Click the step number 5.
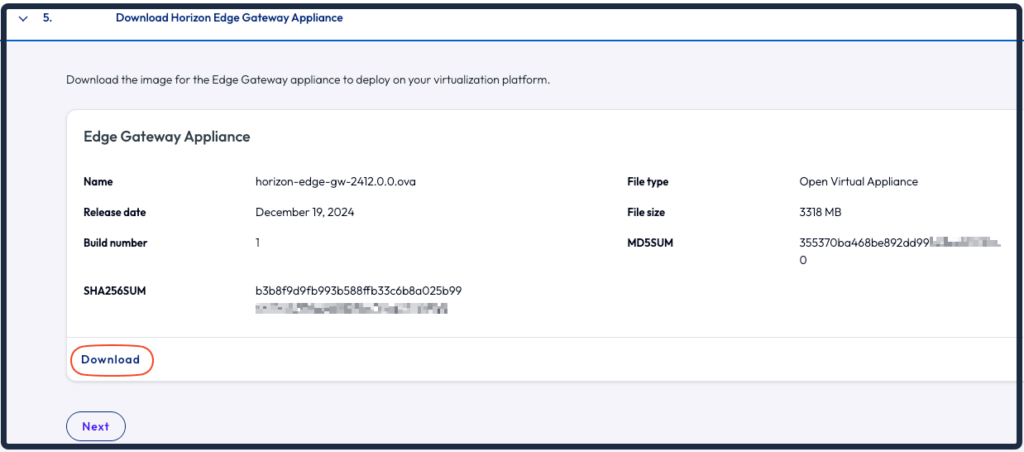Image resolution: width=1024 pixels, height=452 pixels. pyautogui.click(x=48, y=18)
